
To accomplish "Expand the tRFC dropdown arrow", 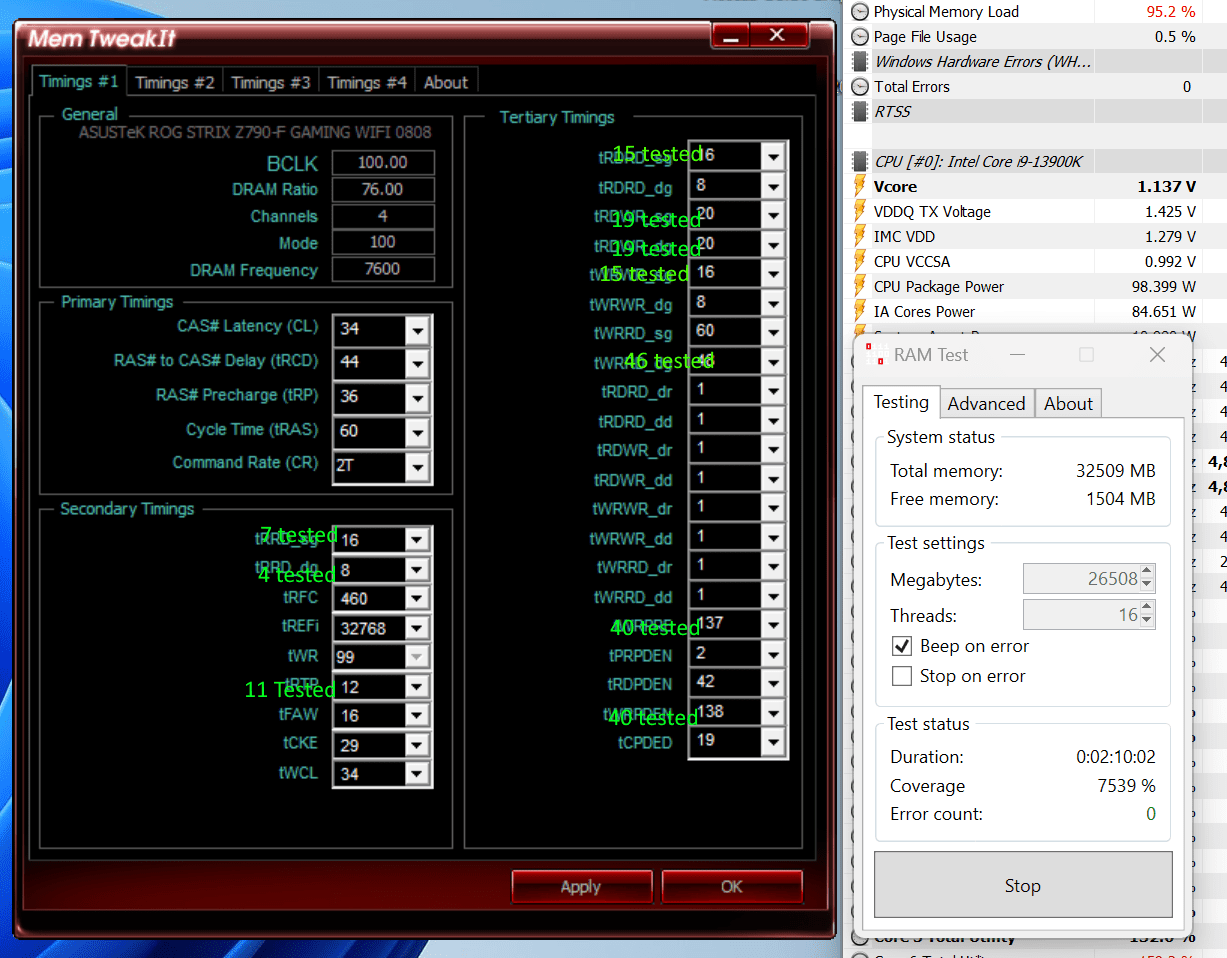I will [x=418, y=599].
